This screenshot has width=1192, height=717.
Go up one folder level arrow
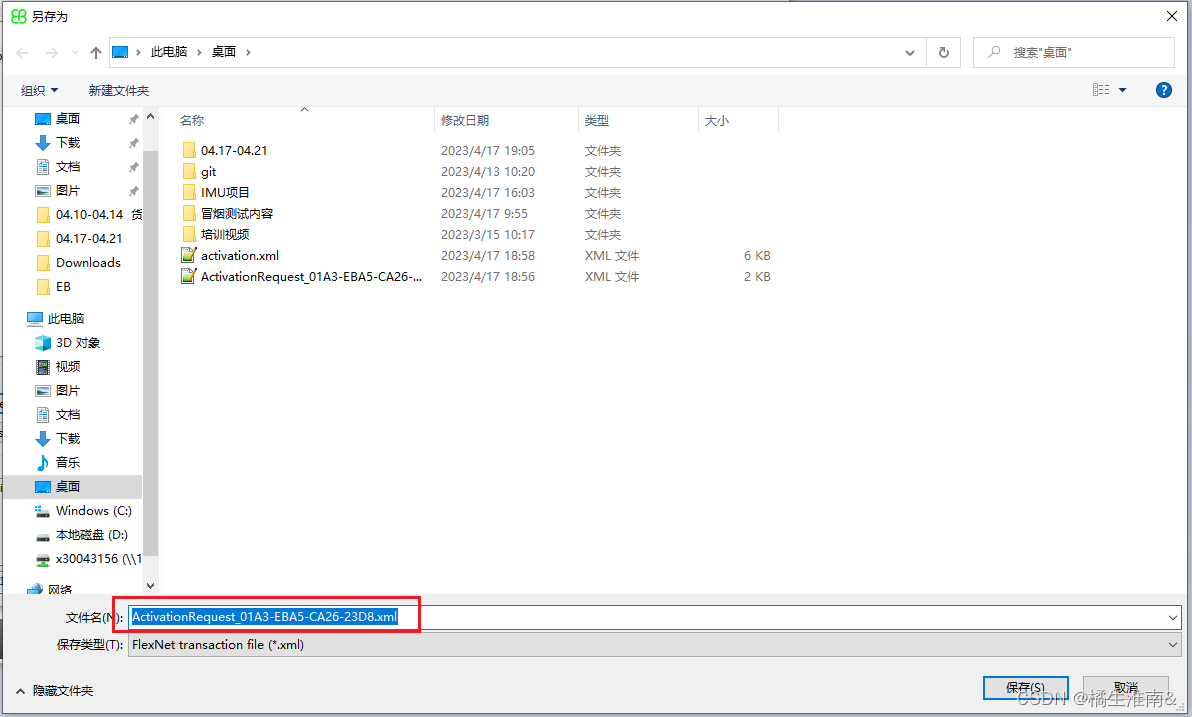96,52
